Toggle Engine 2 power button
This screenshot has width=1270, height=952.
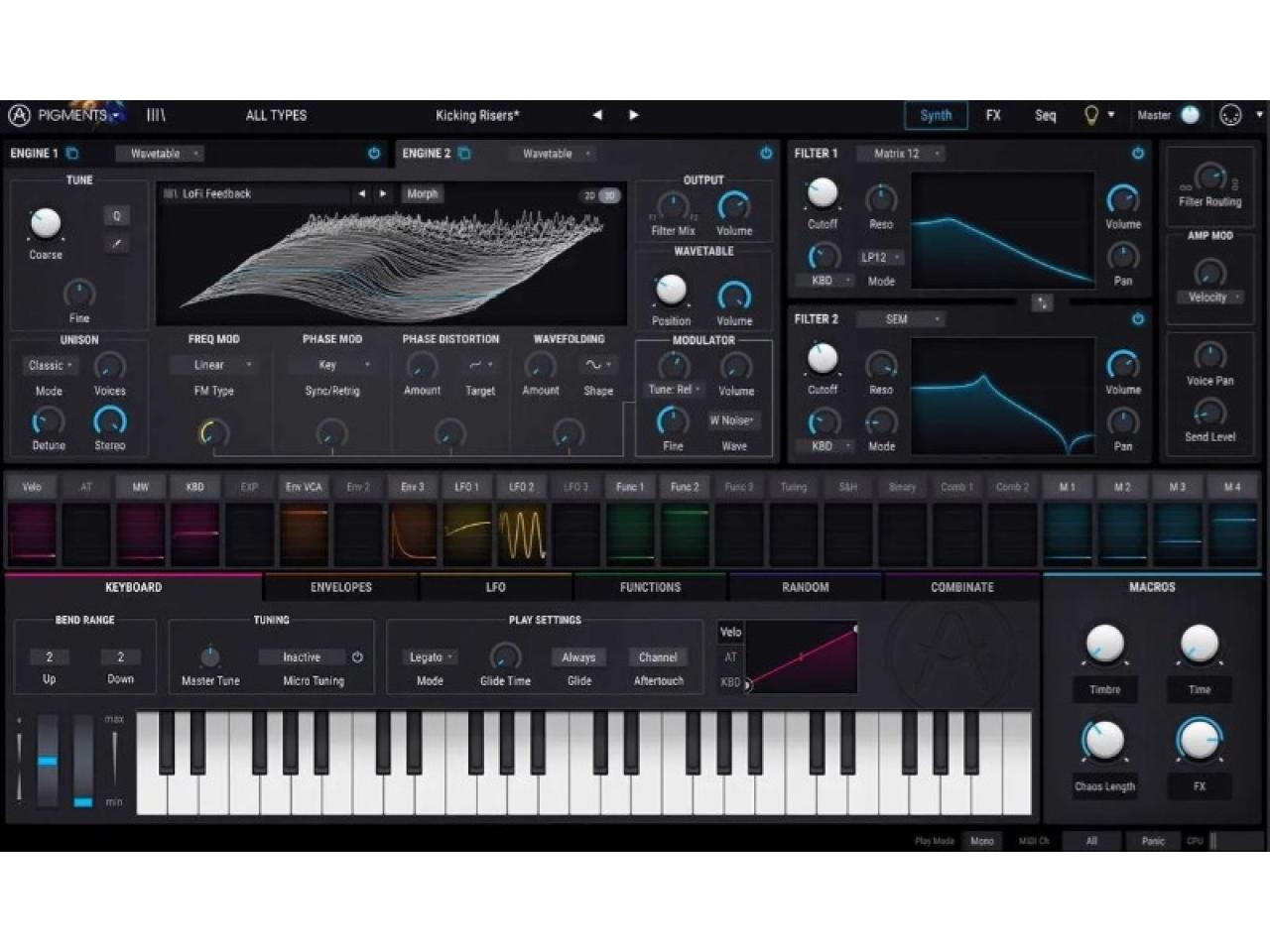point(766,154)
